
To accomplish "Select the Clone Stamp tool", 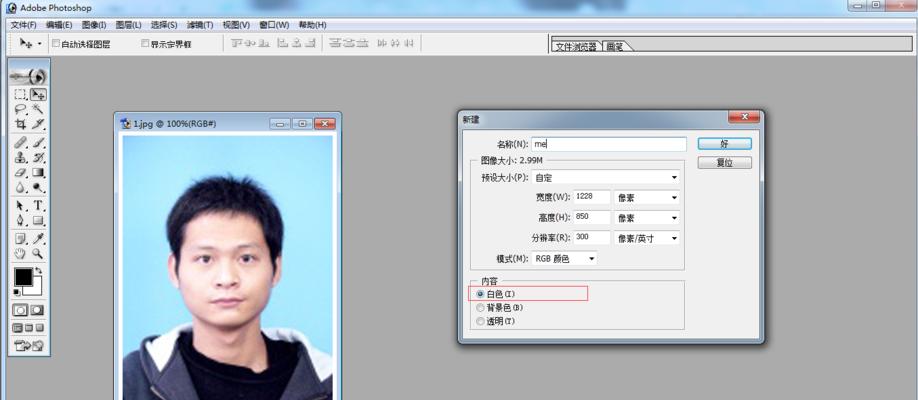I will [21, 158].
